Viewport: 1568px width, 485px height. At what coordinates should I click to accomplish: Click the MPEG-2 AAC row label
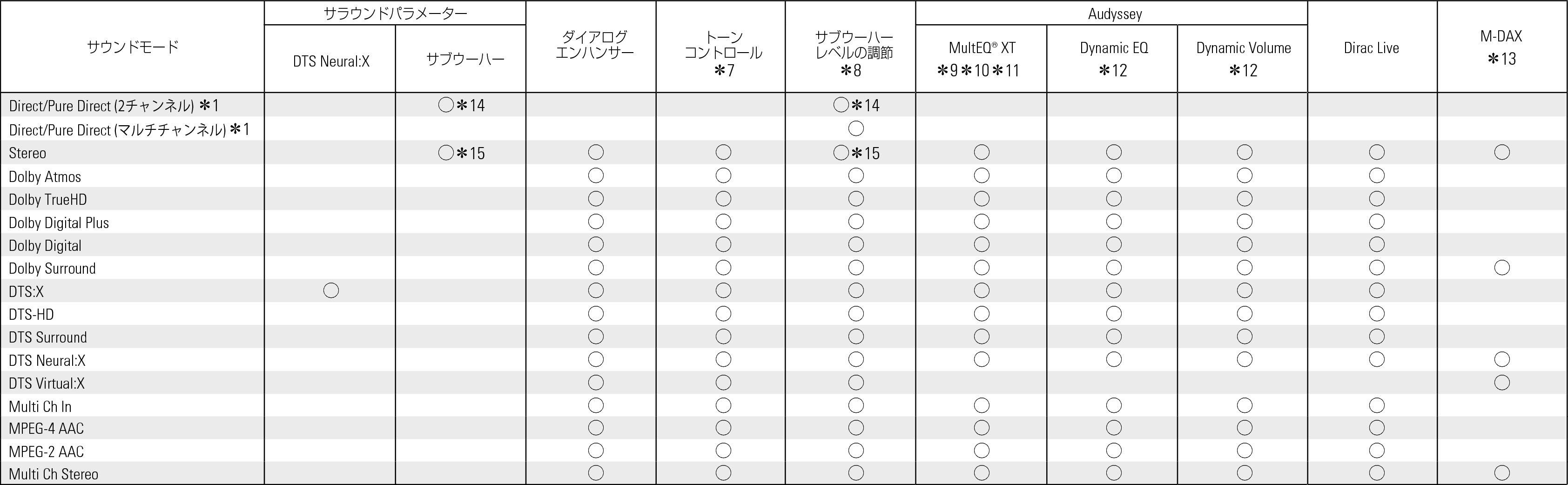pos(46,451)
